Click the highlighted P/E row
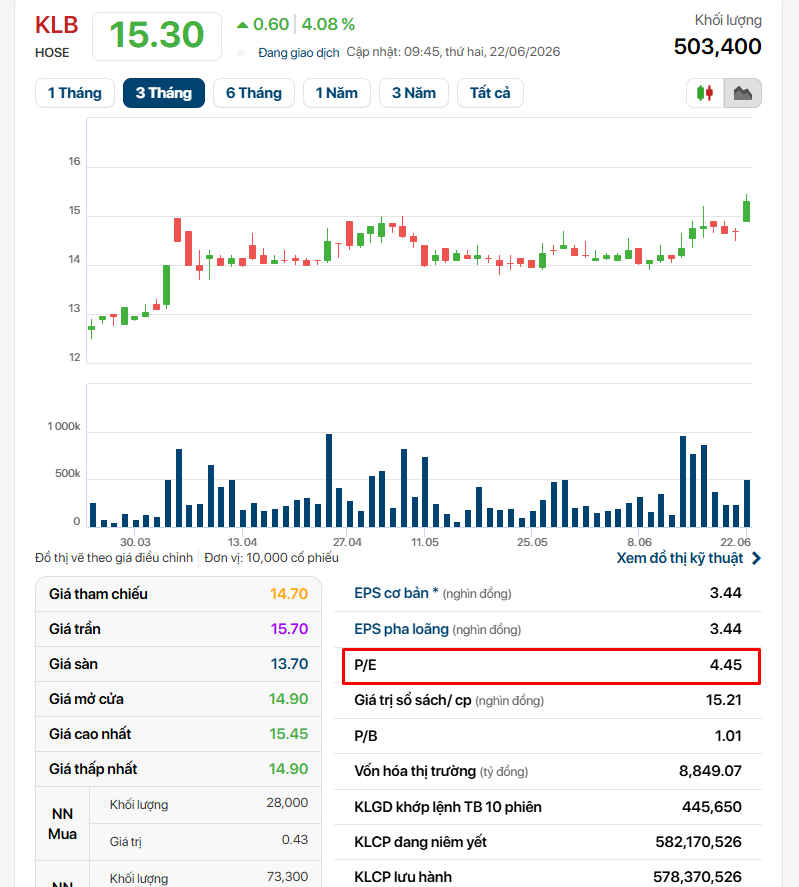The width and height of the screenshot is (799, 887). tap(552, 666)
